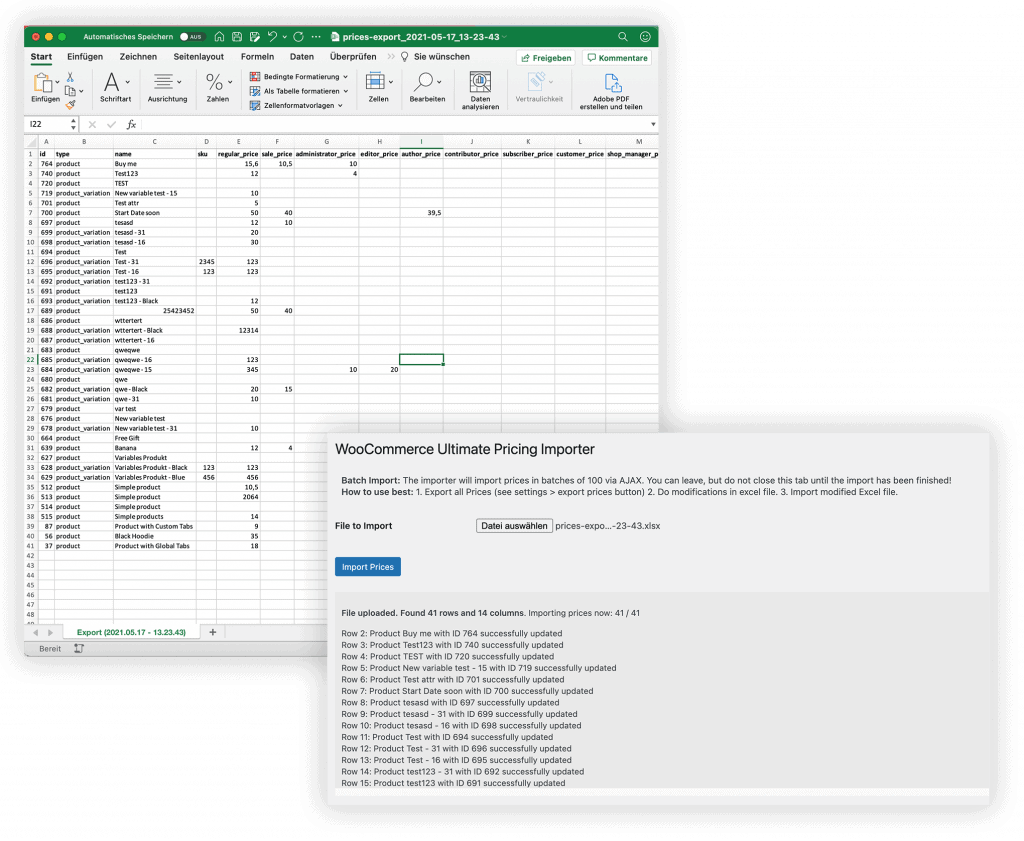Switch to the Start ribbon tab
The height and width of the screenshot is (841, 1024).
41,57
